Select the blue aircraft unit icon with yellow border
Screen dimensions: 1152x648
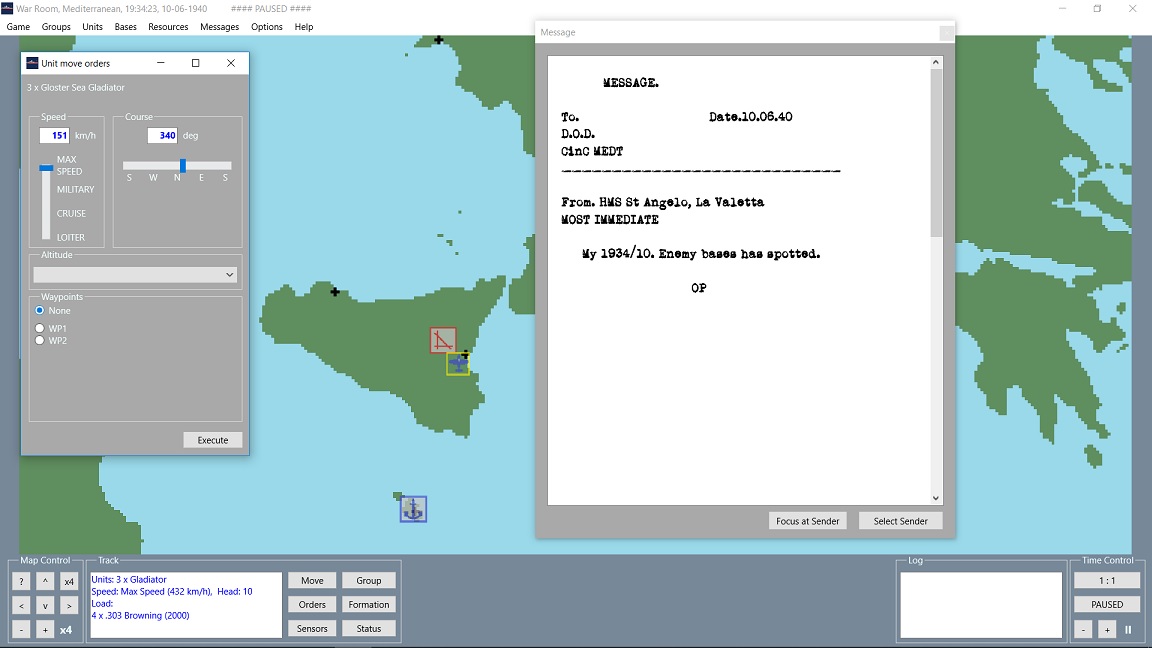(458, 363)
